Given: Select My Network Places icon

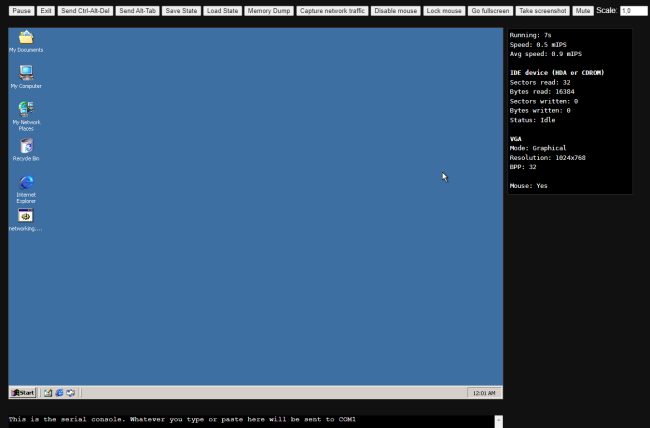Looking at the screenshot, I should [x=26, y=116].
